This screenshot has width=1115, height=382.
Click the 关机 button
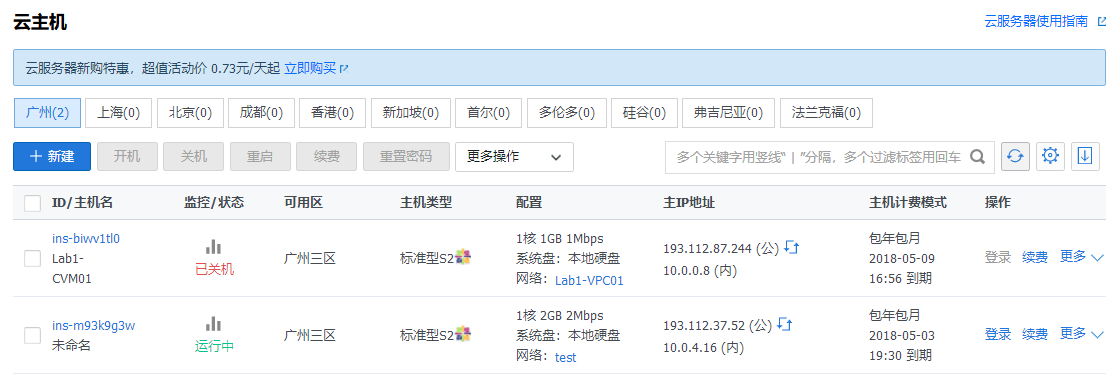pyautogui.click(x=193, y=156)
